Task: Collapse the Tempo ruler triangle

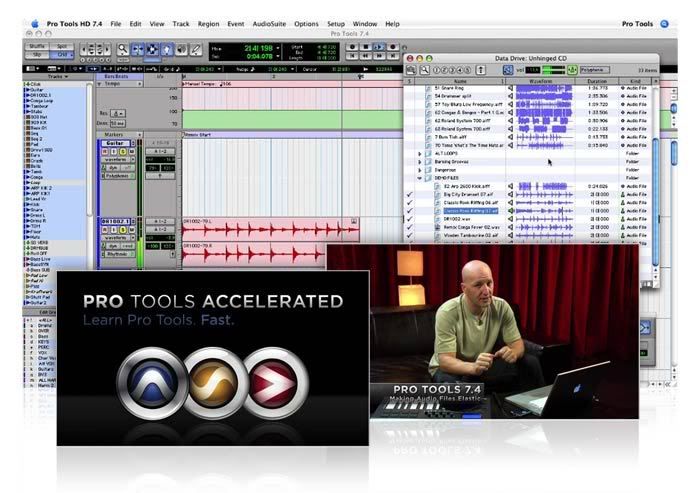Action: coord(99,84)
